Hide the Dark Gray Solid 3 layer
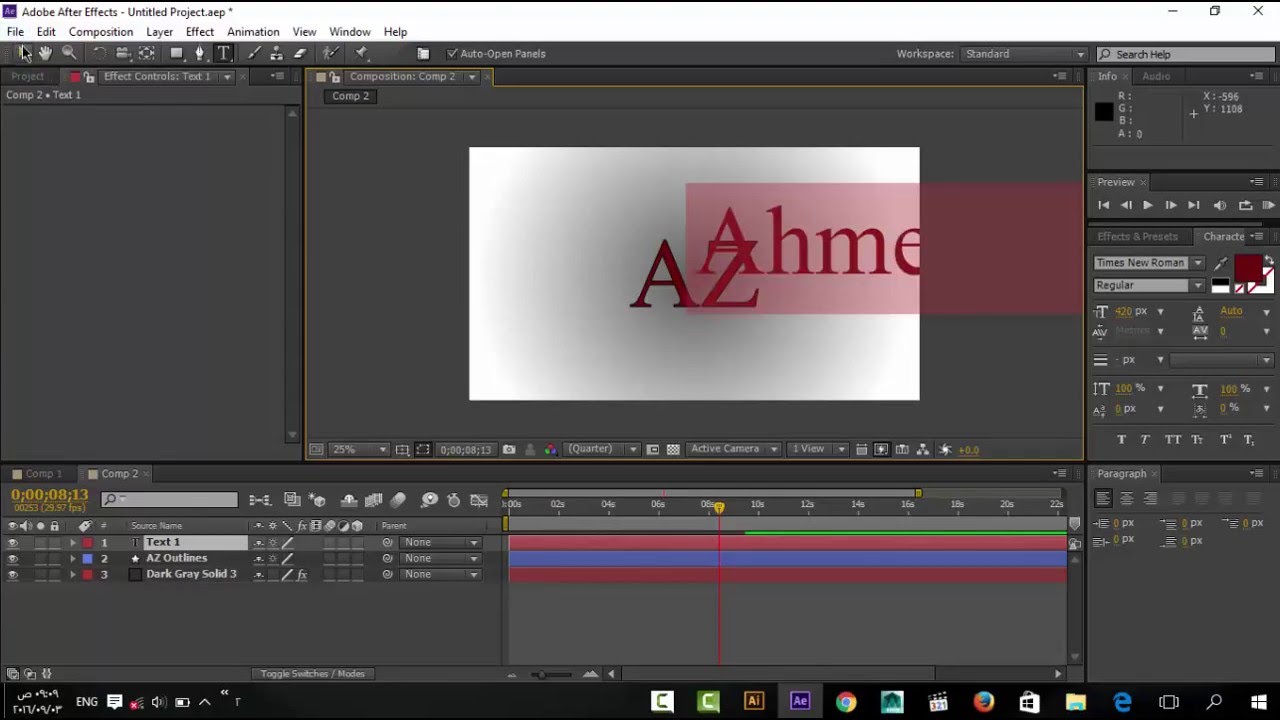 coord(12,575)
